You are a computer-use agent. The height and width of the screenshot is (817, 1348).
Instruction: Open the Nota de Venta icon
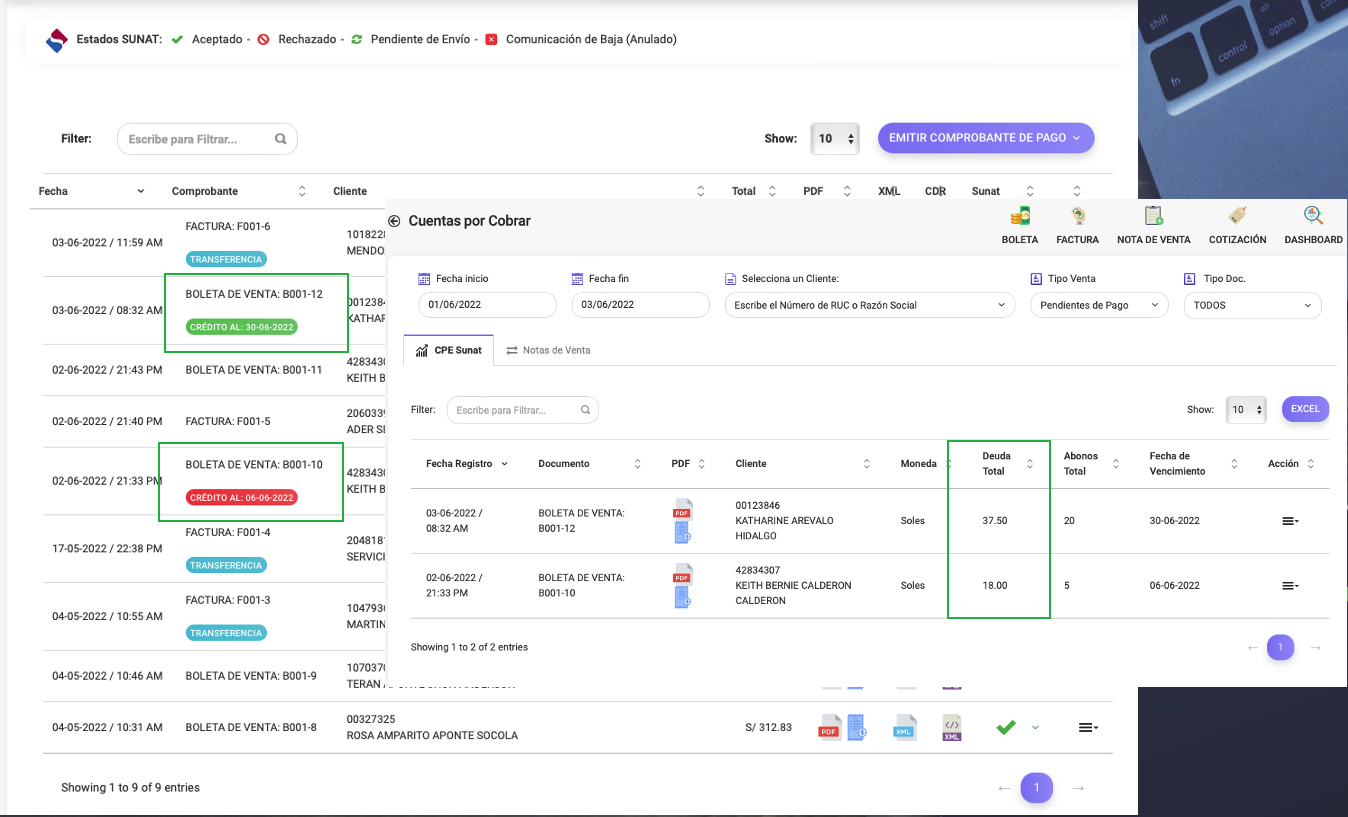[1153, 217]
